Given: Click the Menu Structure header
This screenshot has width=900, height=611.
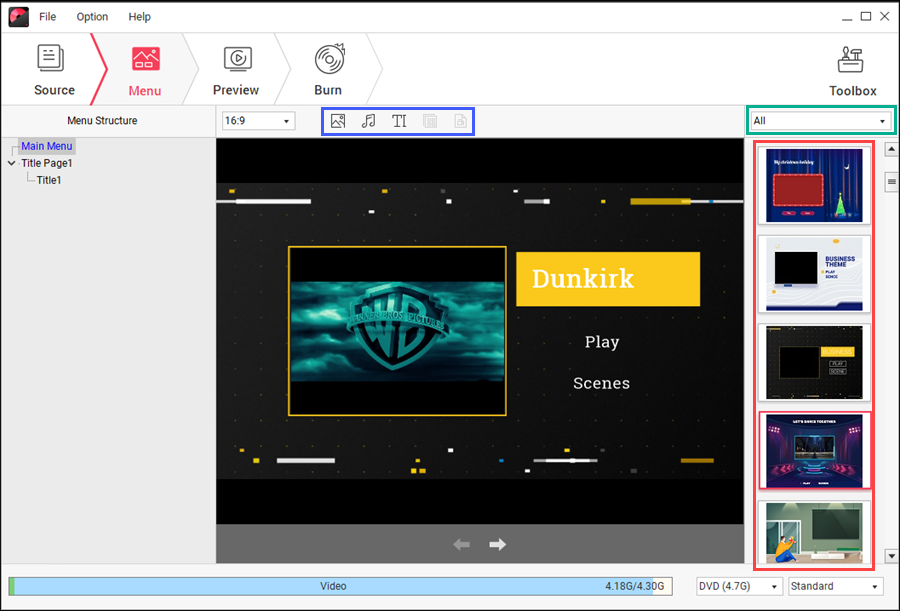Looking at the screenshot, I should (x=102, y=121).
